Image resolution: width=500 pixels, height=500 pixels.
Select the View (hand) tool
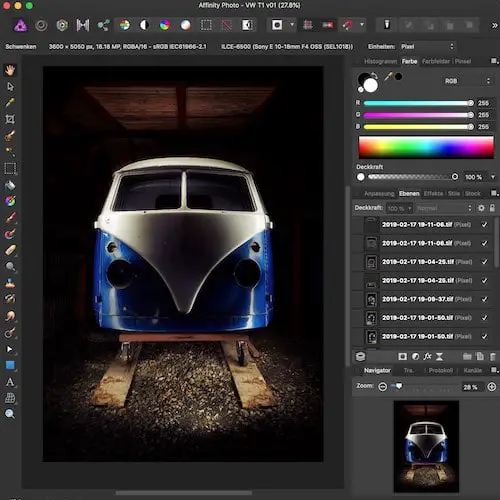[10, 70]
